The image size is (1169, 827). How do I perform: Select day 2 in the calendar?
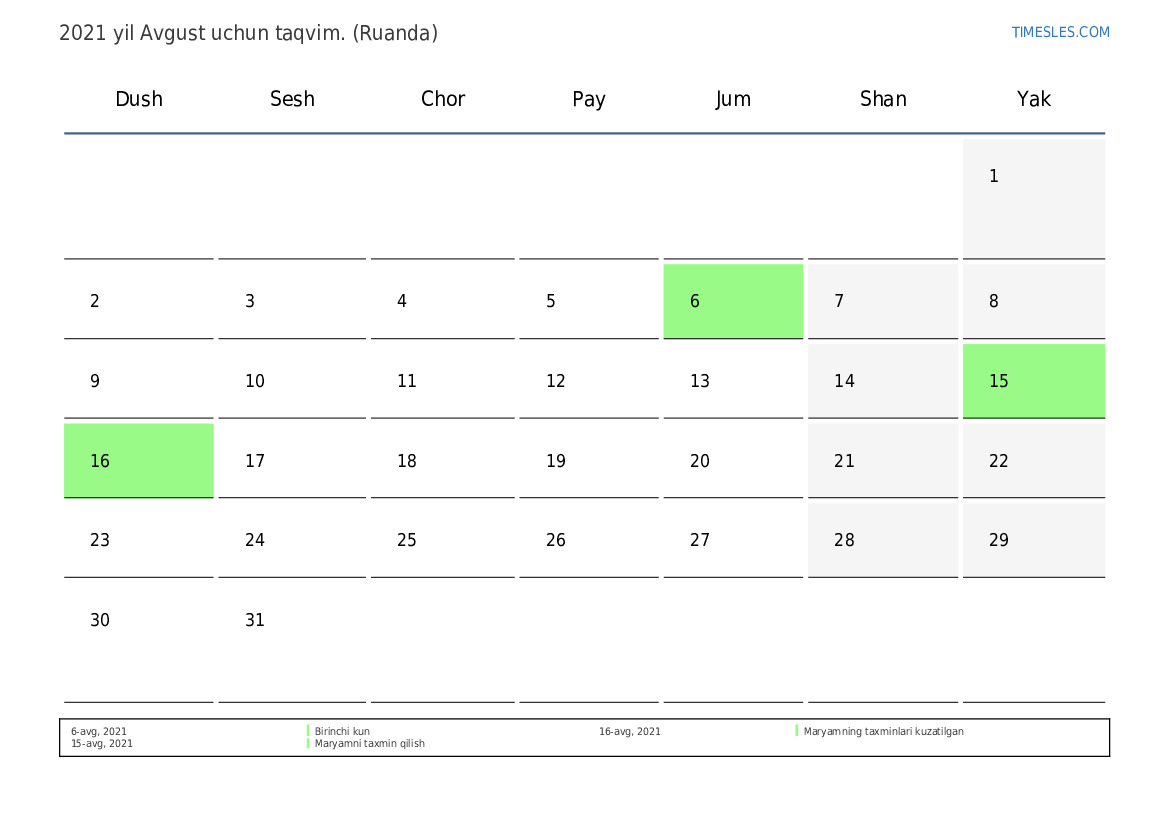[x=139, y=301]
